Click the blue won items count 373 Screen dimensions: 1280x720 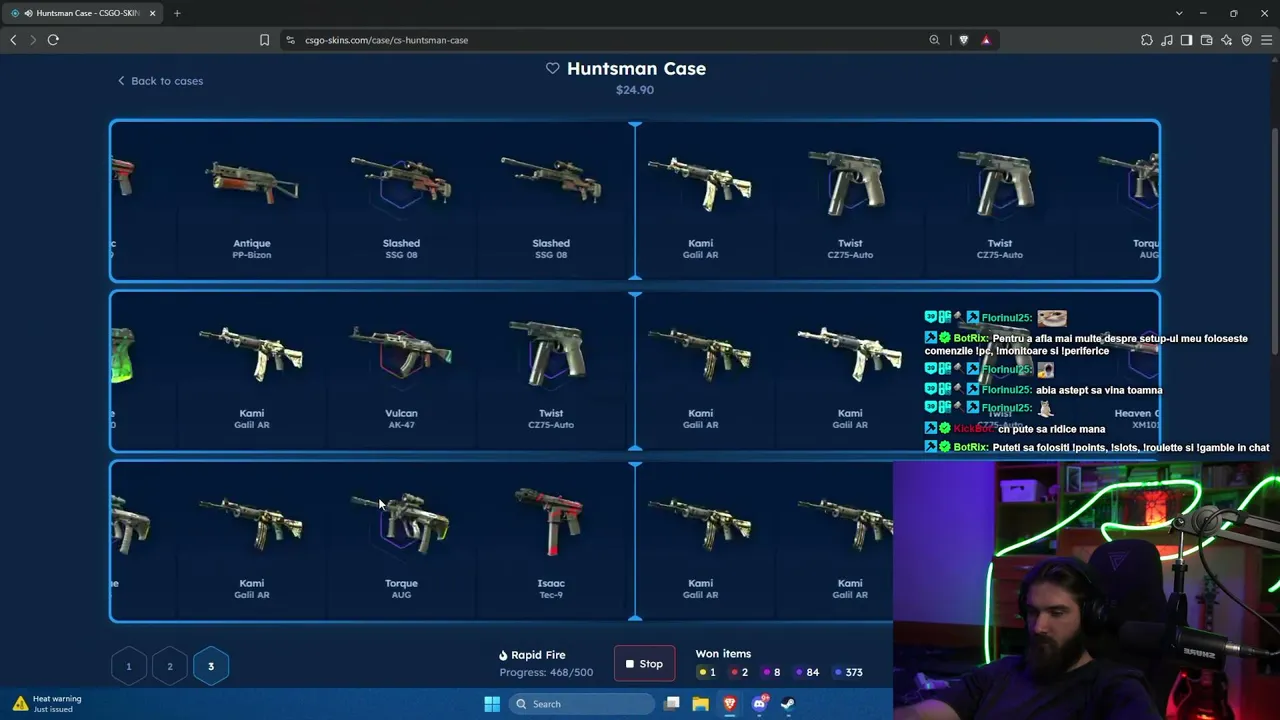tap(848, 672)
